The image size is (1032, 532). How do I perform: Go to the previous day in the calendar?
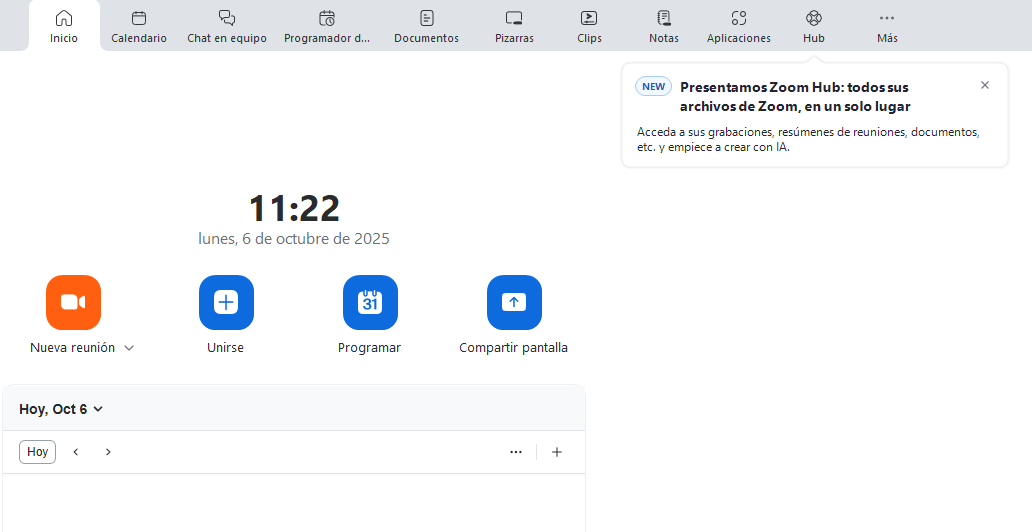tap(75, 452)
